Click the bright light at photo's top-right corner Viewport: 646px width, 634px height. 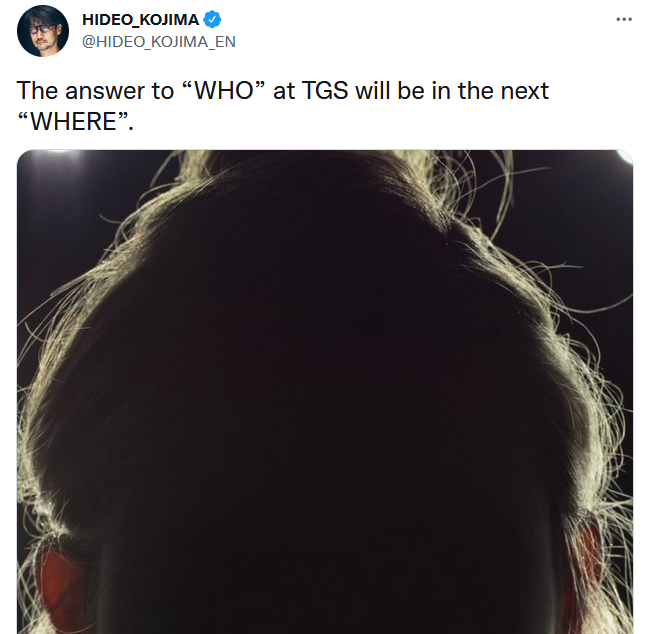(625, 157)
